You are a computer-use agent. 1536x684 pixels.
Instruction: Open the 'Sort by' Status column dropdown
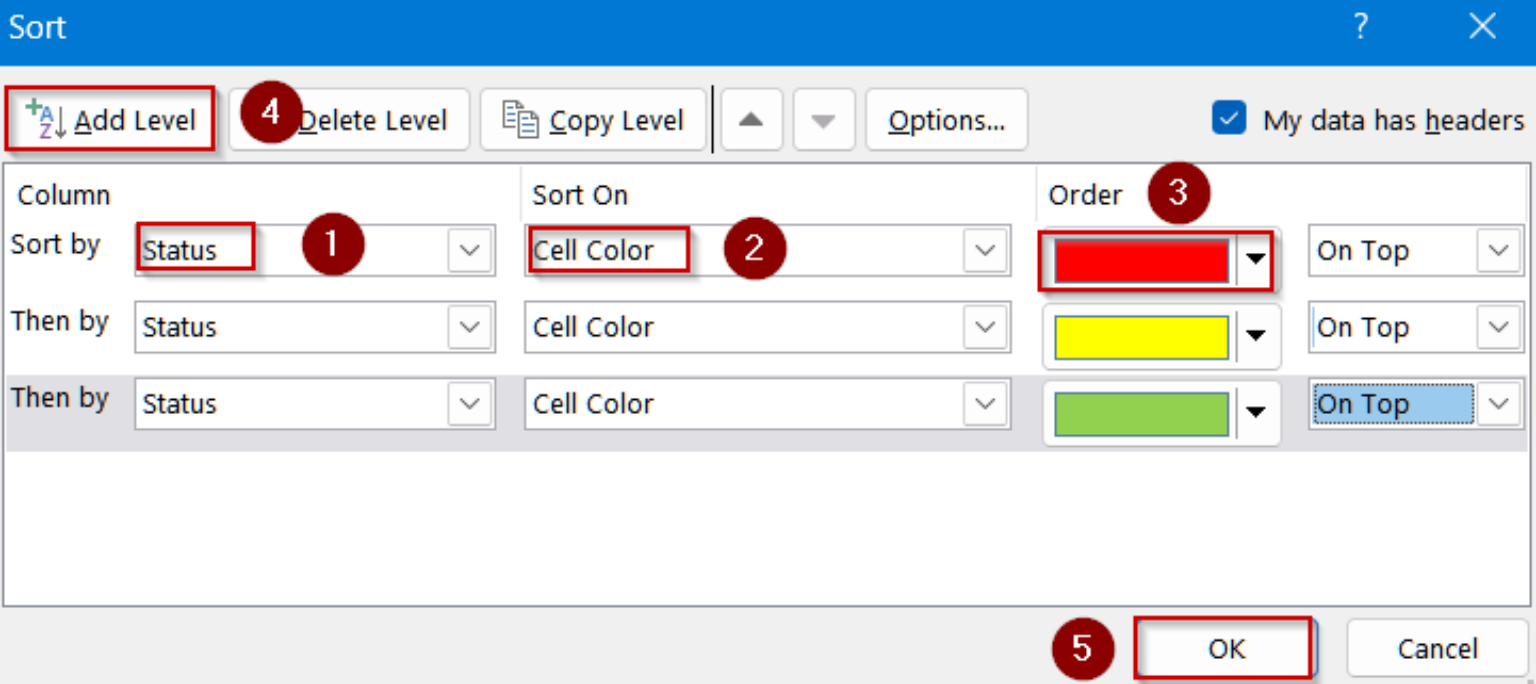470,250
